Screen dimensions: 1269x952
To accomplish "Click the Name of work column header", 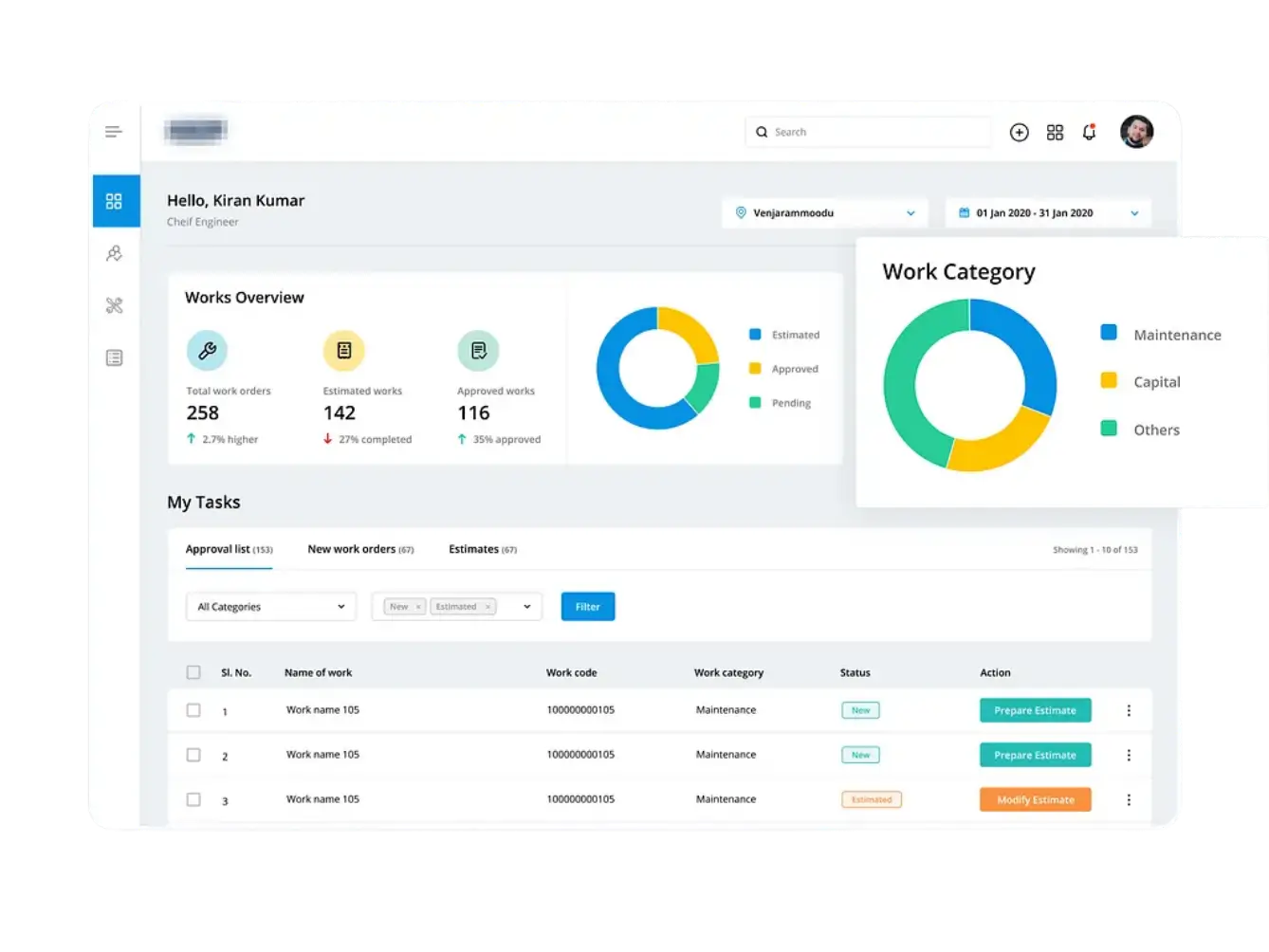I will pyautogui.click(x=318, y=672).
